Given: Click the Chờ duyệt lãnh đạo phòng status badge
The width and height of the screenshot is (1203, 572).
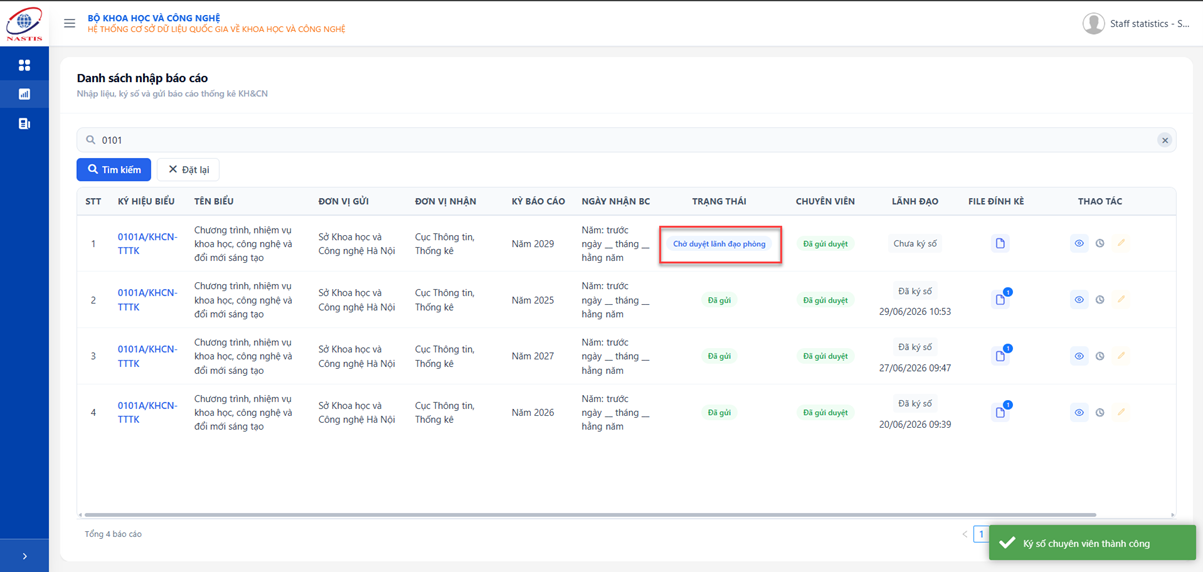Looking at the screenshot, I should click(x=719, y=244).
